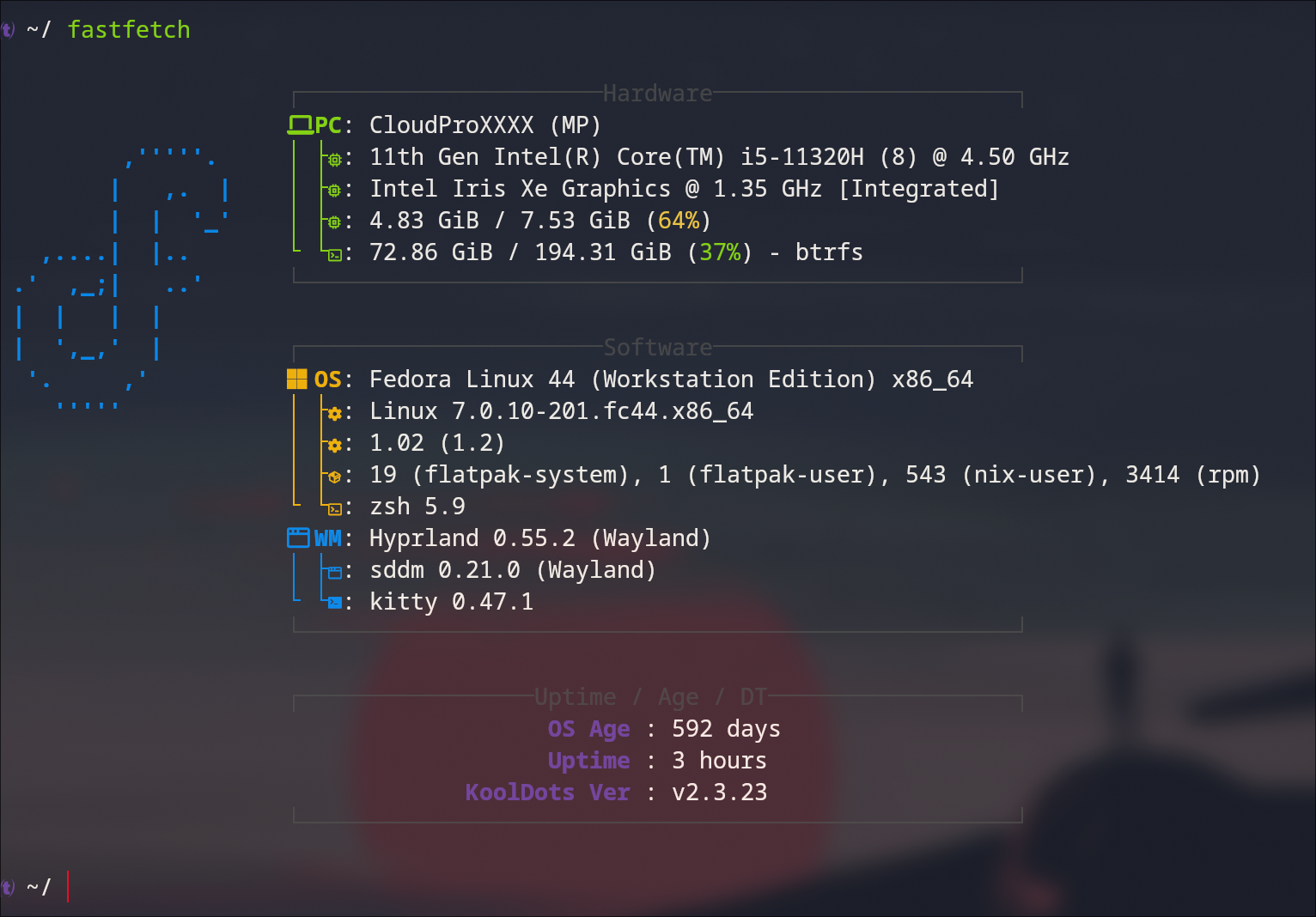Click the btrfs filesystem text
The width and height of the screenshot is (1316, 917).
click(x=829, y=252)
